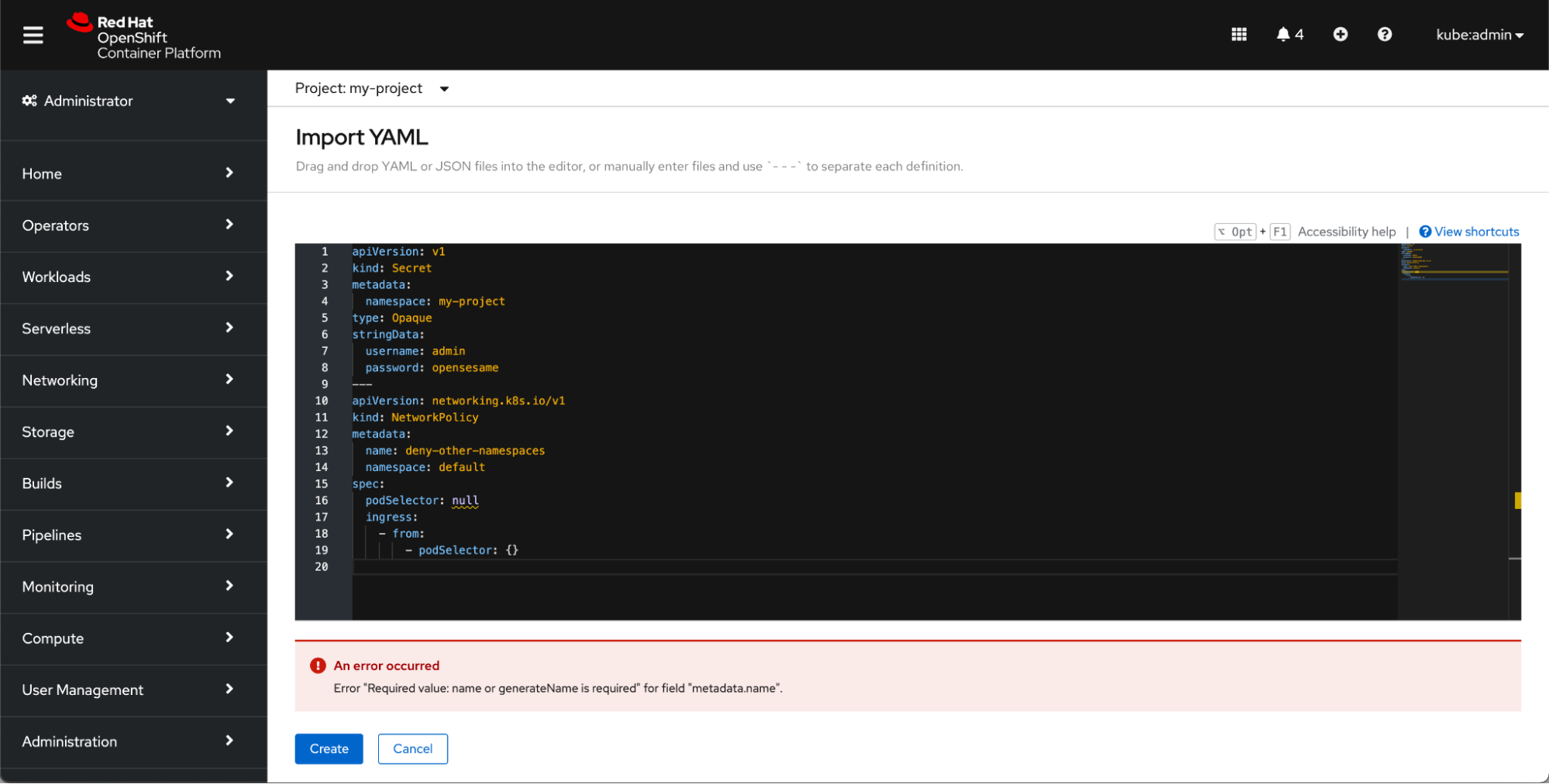Click the F1 key hint
This screenshot has height=784, width=1549.
(x=1280, y=232)
